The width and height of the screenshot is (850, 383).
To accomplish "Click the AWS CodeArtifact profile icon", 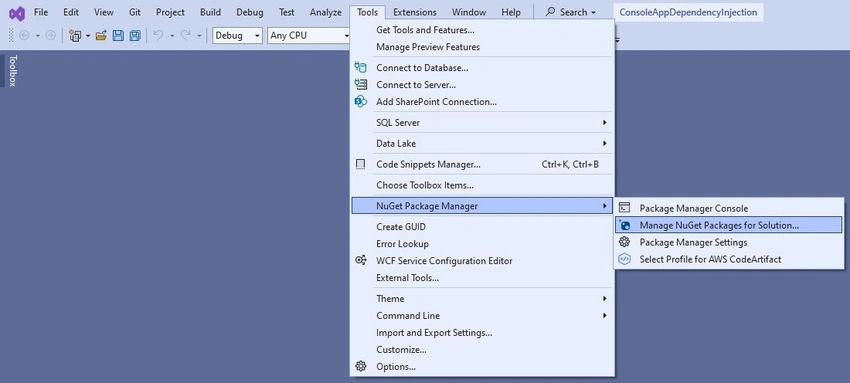I will click(624, 259).
